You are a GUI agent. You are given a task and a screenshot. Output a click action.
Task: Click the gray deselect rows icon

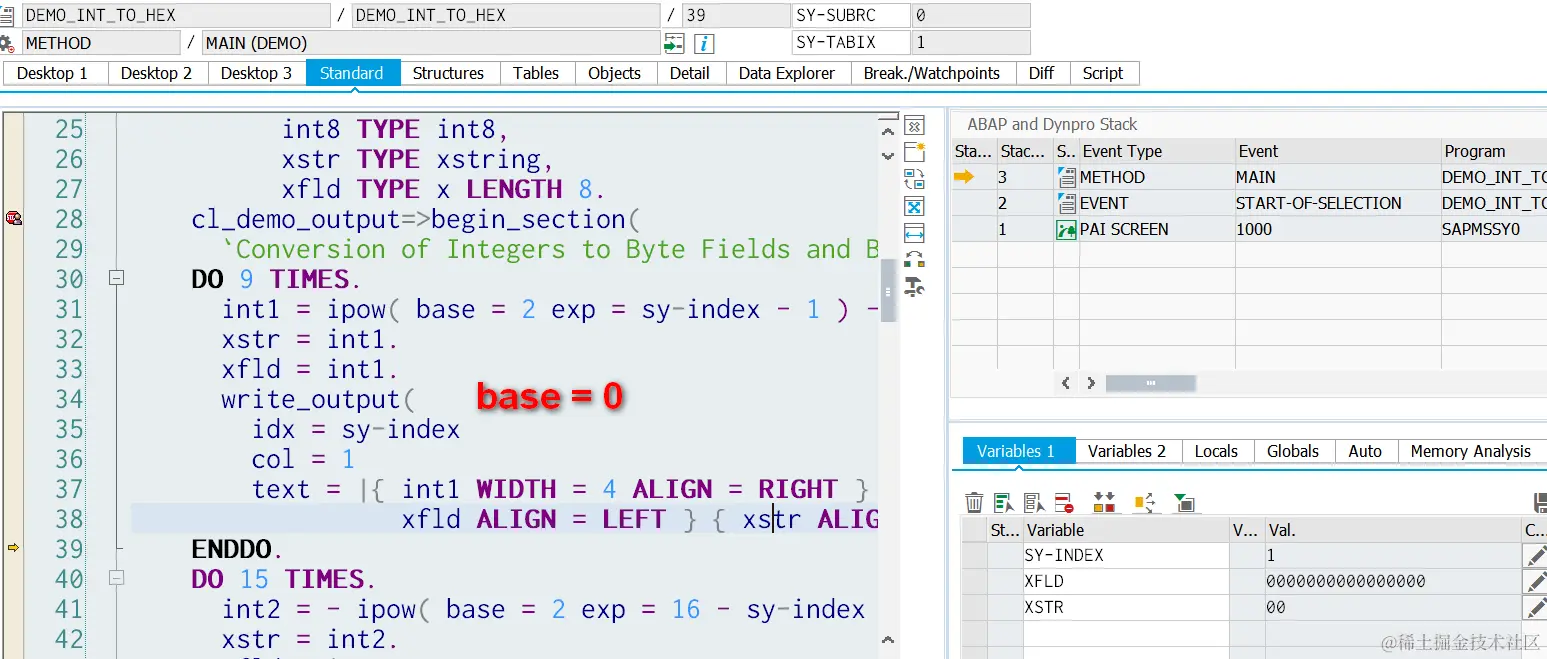[1034, 502]
